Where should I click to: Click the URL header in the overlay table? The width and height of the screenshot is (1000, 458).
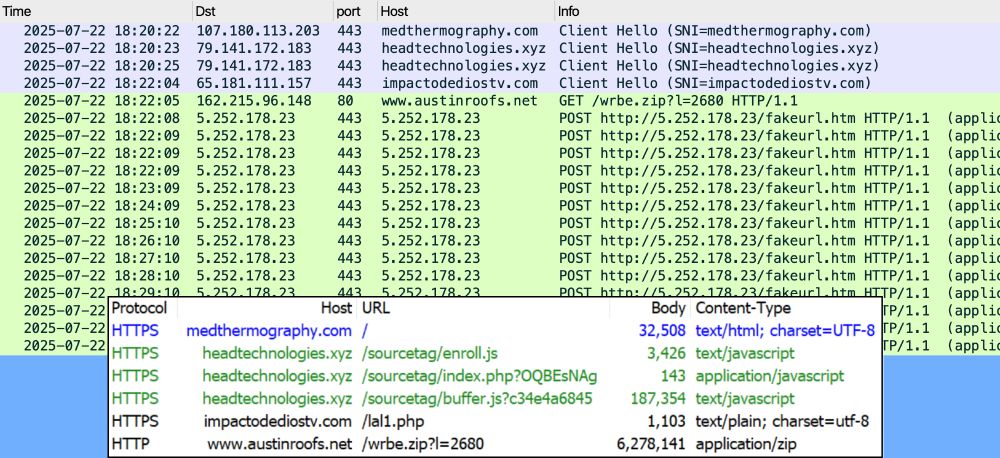pyautogui.click(x=376, y=308)
